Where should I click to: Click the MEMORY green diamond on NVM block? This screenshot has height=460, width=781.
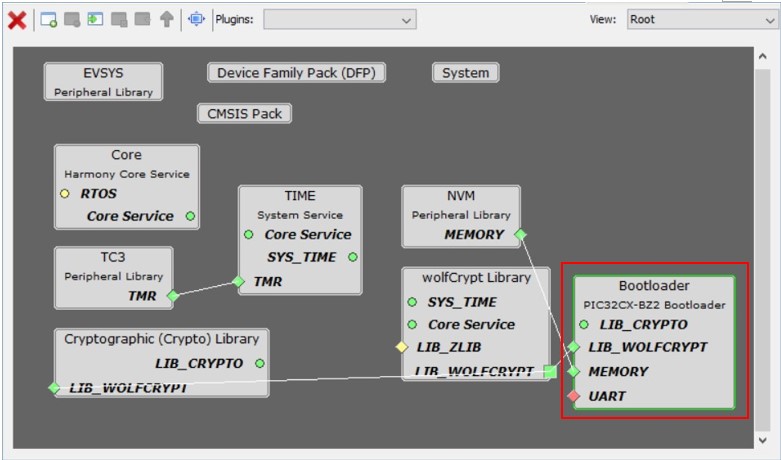[521, 234]
